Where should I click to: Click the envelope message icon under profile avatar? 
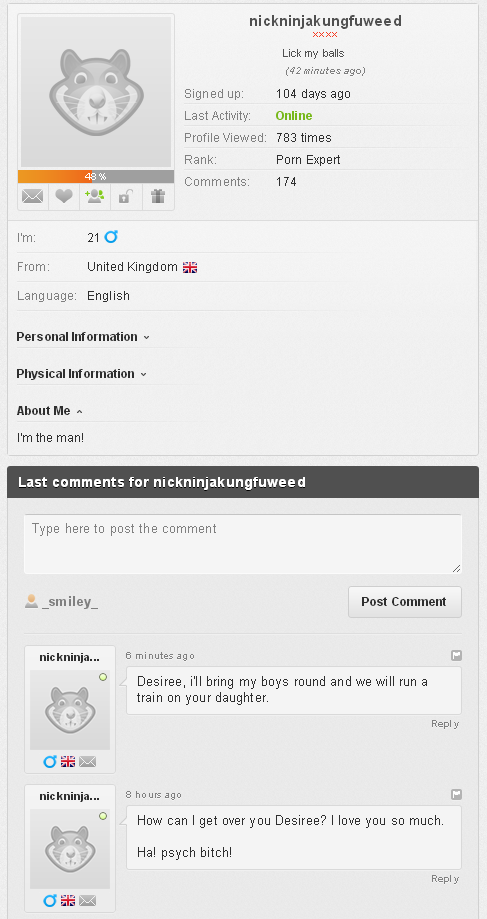(x=33, y=196)
